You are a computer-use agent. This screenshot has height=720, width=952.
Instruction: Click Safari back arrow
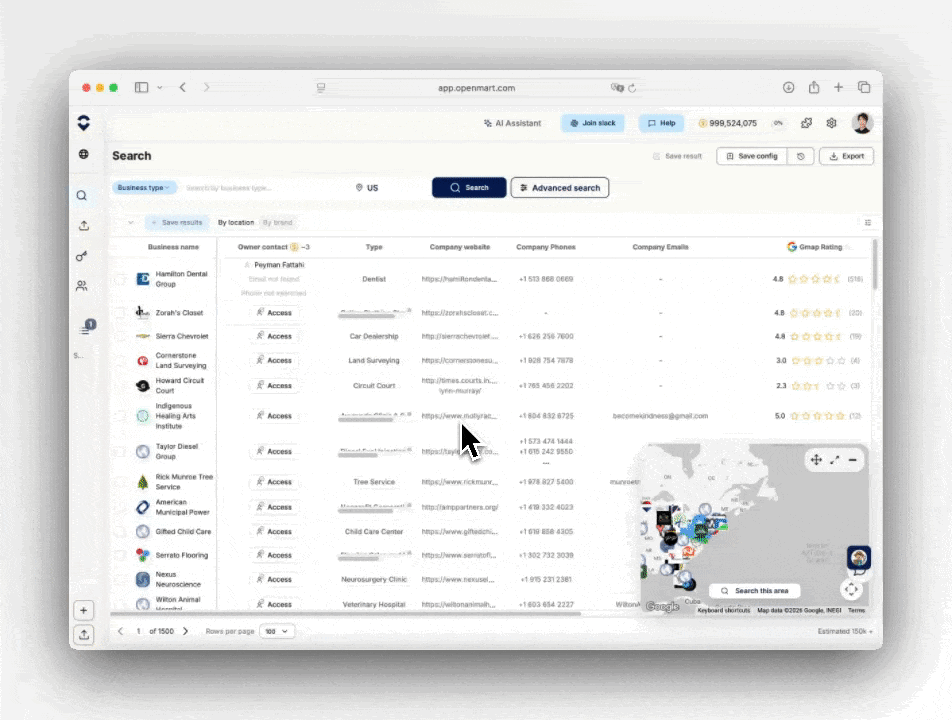pyautogui.click(x=183, y=87)
